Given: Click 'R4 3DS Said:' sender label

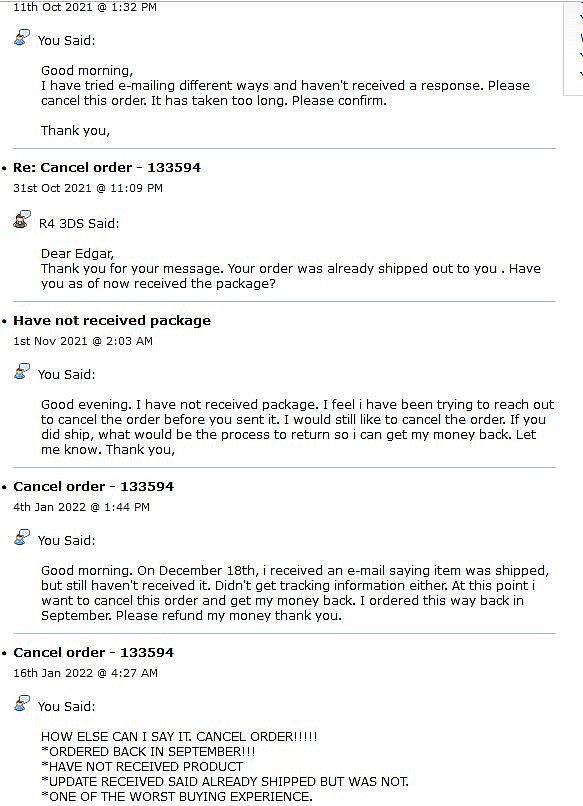Looking at the screenshot, I should click(79, 224).
